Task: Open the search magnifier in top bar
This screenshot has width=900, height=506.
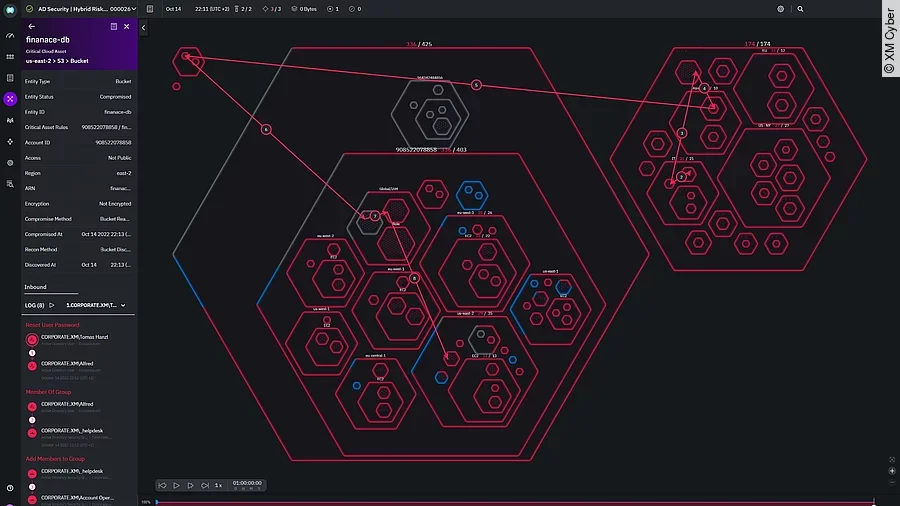Action: click(800, 9)
